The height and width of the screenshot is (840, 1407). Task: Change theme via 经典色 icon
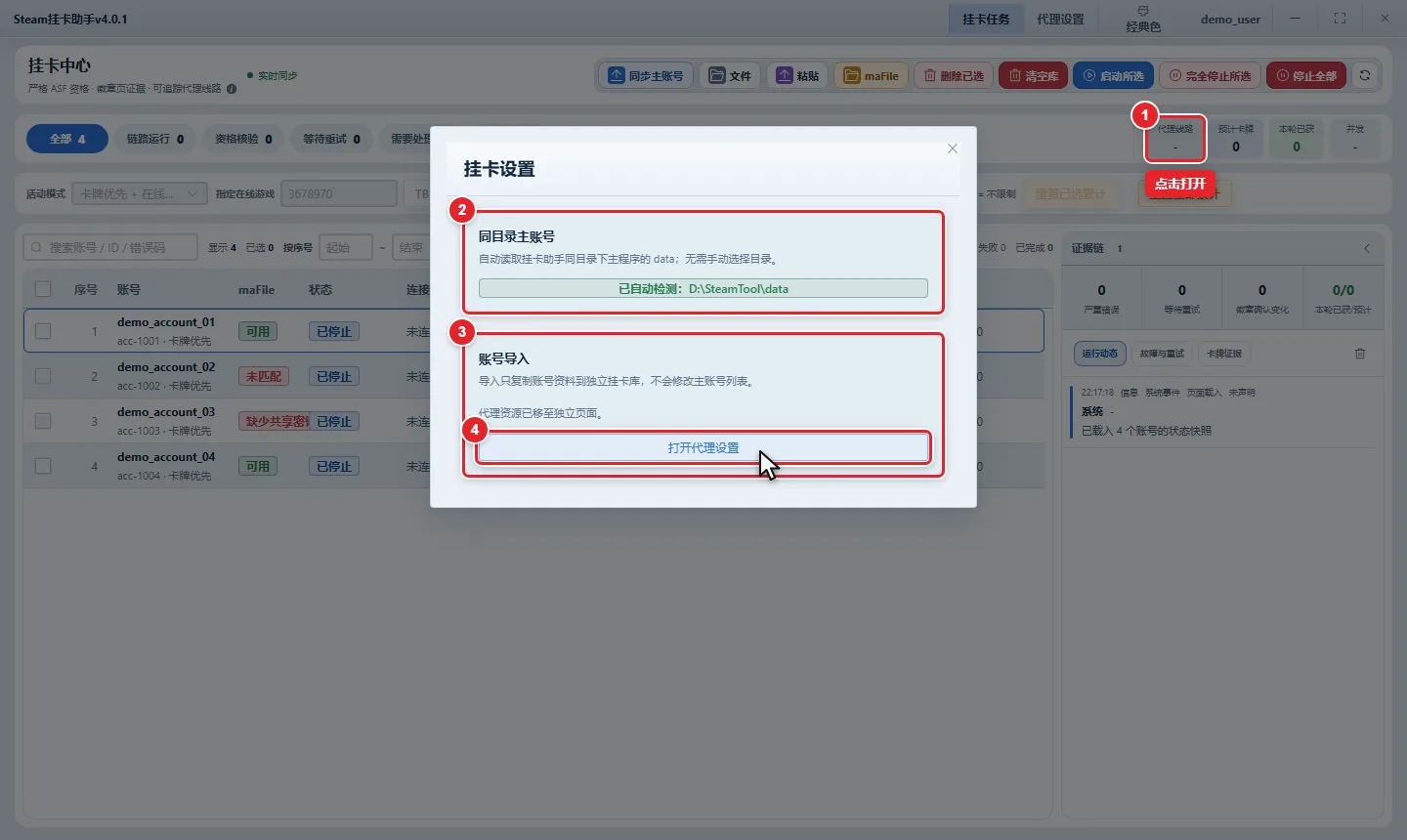point(1142,19)
